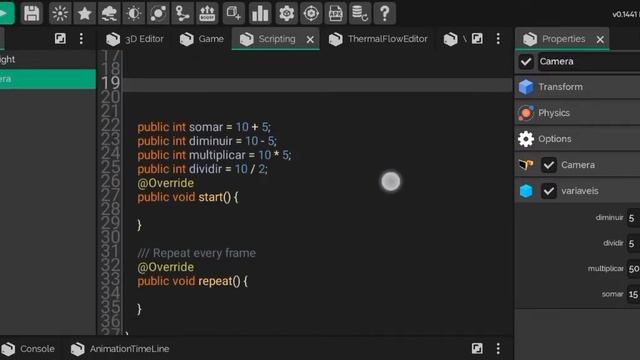The width and height of the screenshot is (640, 360).
Task: Open the left panel three-dot menu
Action: click(x=81, y=39)
